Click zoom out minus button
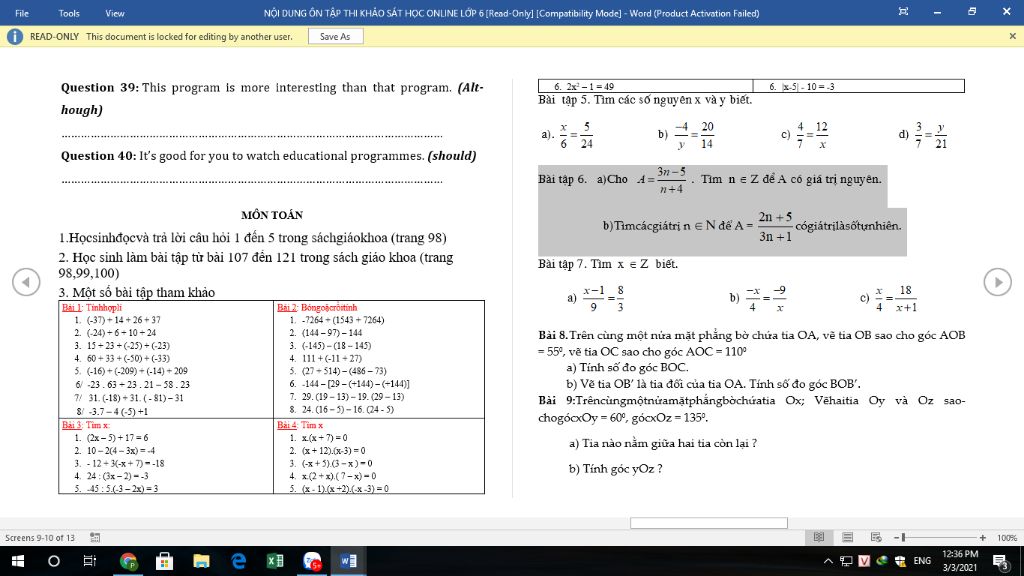1024x576 pixels. tap(896, 537)
